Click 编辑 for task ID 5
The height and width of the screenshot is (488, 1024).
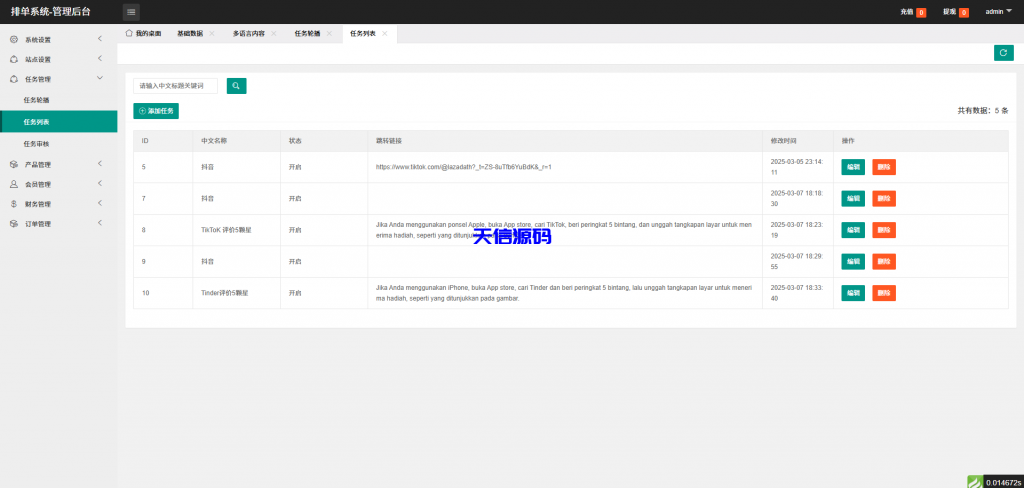coord(852,167)
